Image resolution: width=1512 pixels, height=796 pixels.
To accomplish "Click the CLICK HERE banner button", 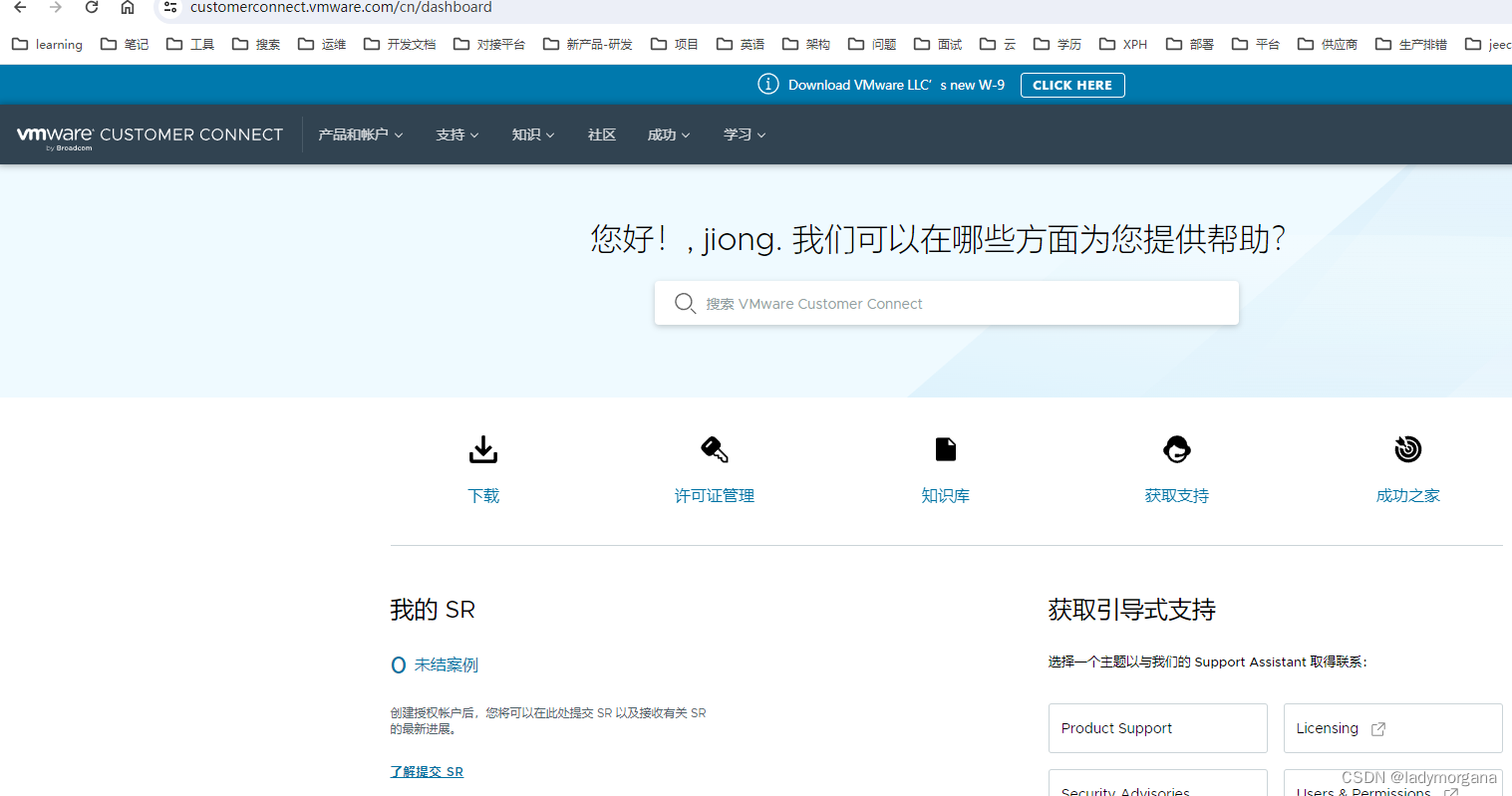I will pos(1072,85).
